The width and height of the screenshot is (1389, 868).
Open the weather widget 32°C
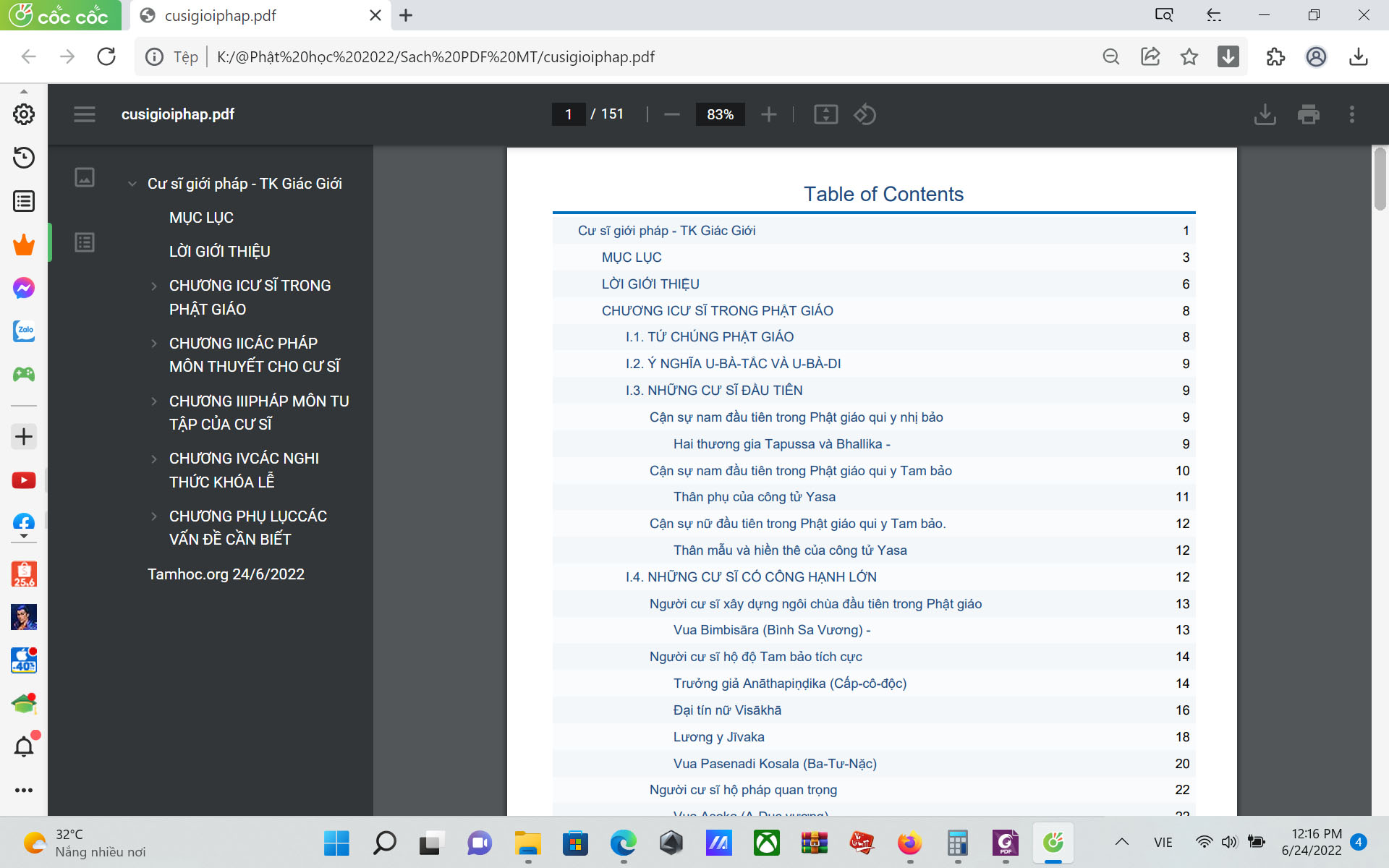point(85,843)
